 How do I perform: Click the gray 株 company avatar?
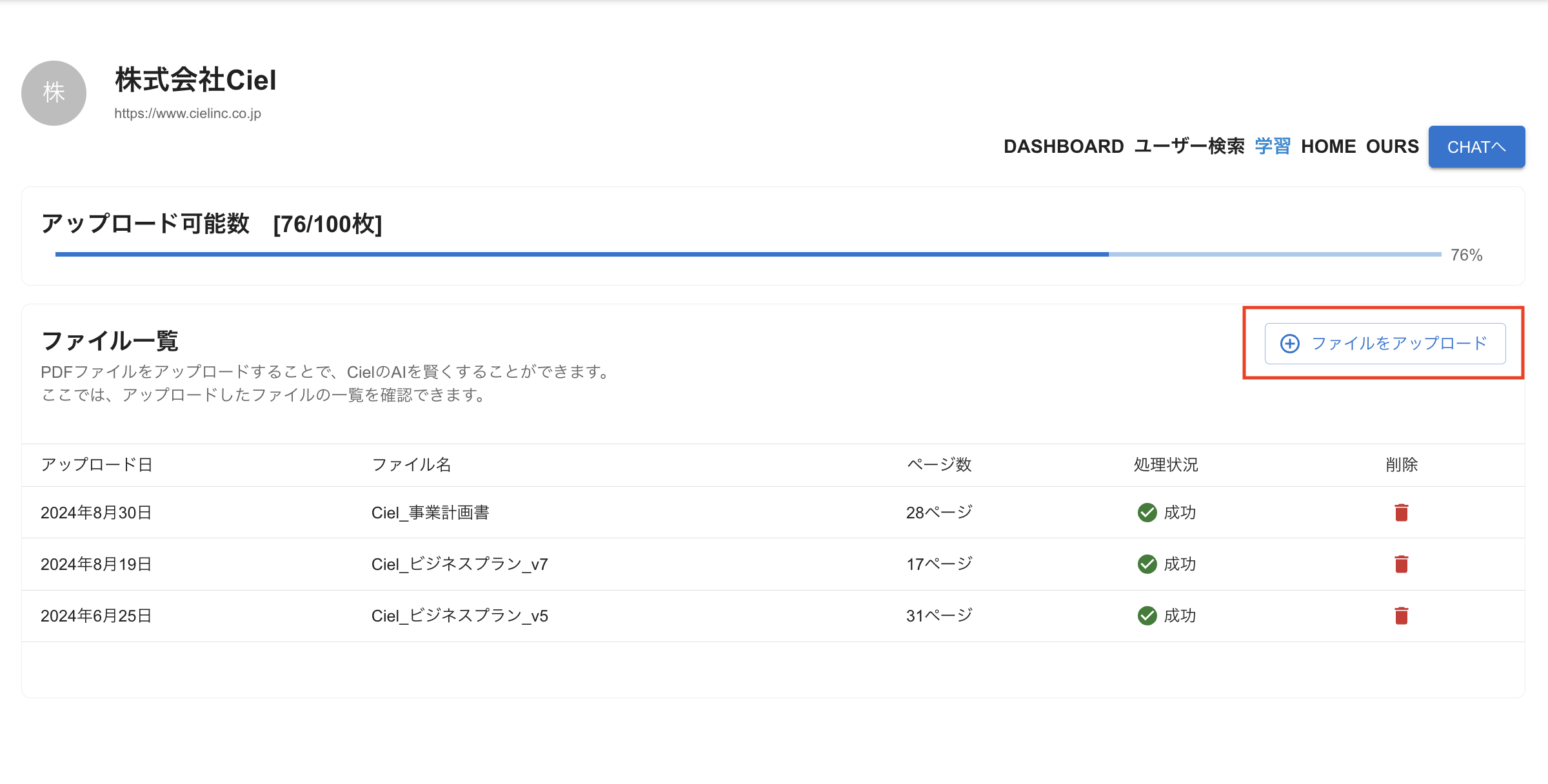(54, 93)
